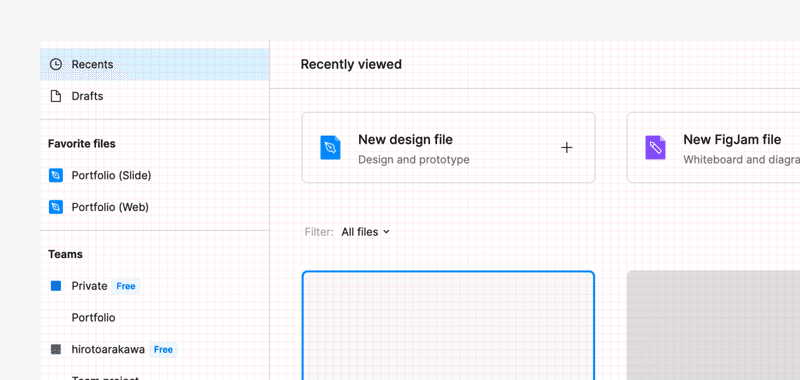The width and height of the screenshot is (800, 380).
Task: Click the plus icon on New design file
Action: coord(567,147)
